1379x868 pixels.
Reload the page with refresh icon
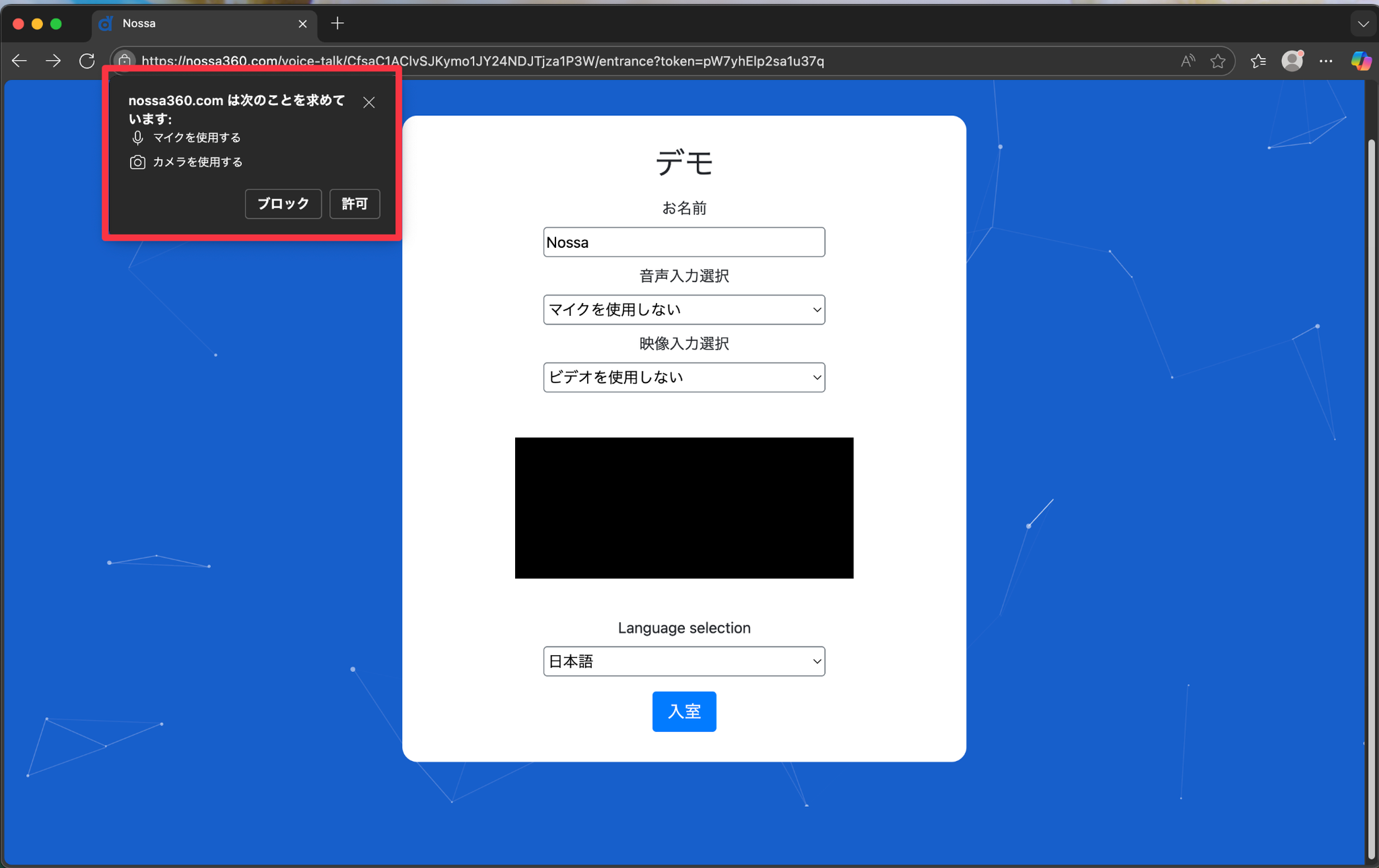coord(87,61)
